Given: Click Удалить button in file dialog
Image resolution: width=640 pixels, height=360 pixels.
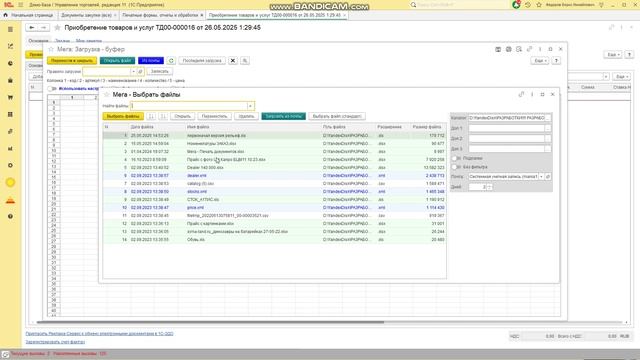Looking at the screenshot, I should coord(247,116).
